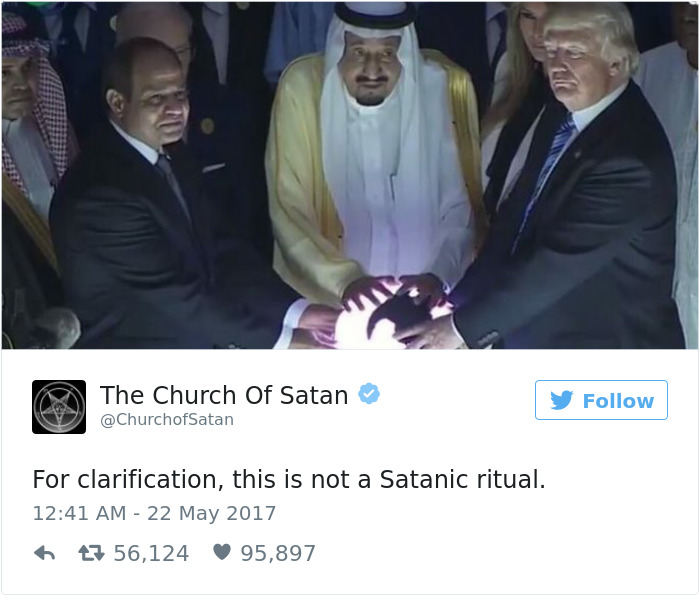Viewport: 700px width, 596px height.
Task: Follow The Church Of Satan
Action: click(x=601, y=400)
